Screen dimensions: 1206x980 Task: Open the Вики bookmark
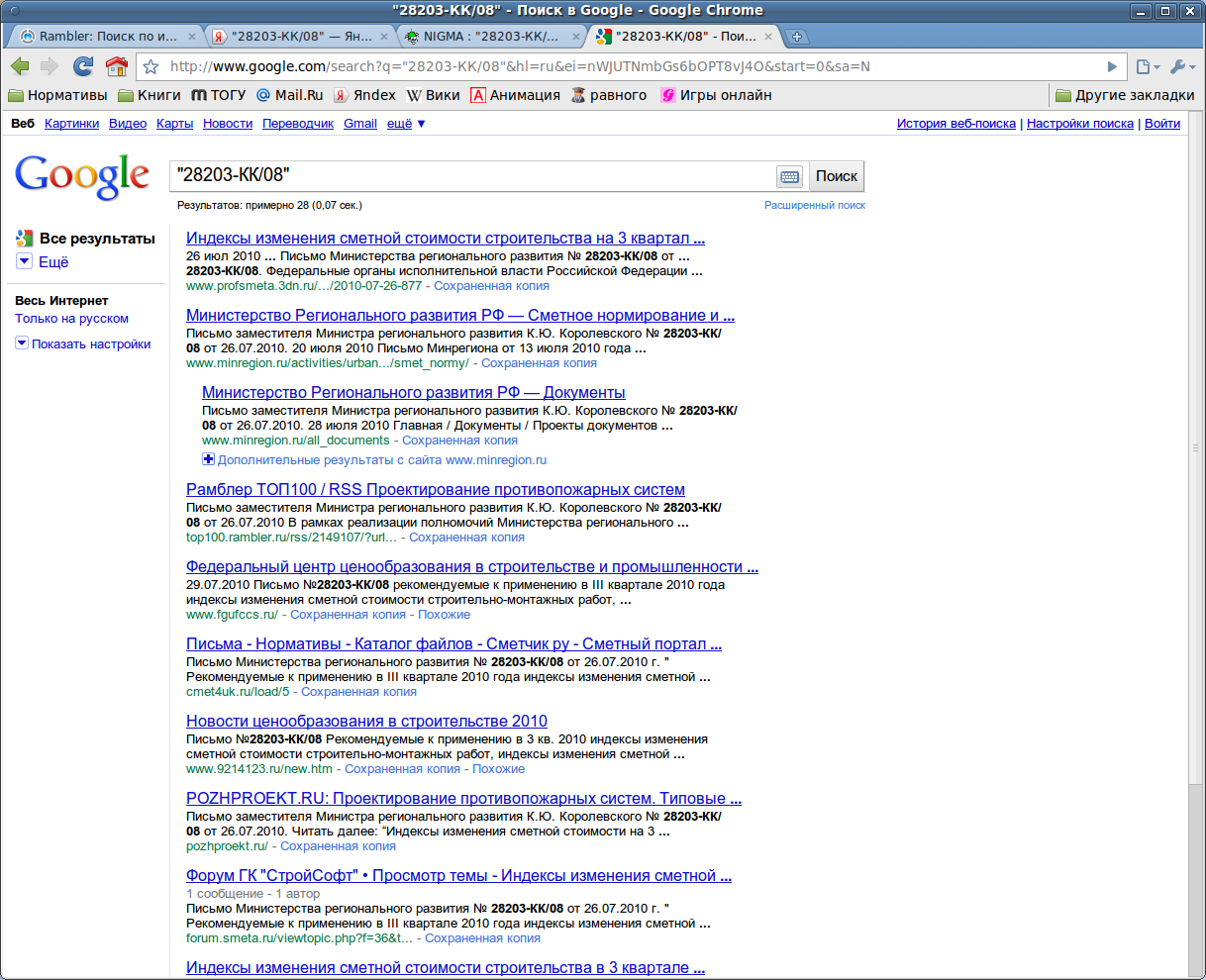coord(434,95)
